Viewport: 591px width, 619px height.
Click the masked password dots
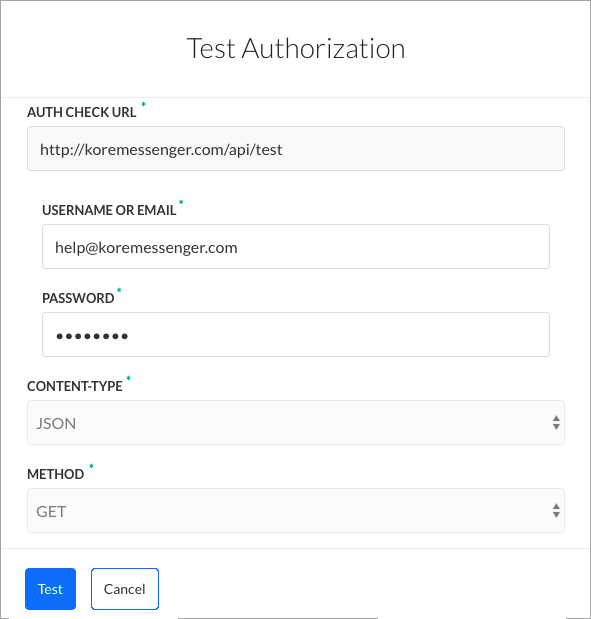92,336
